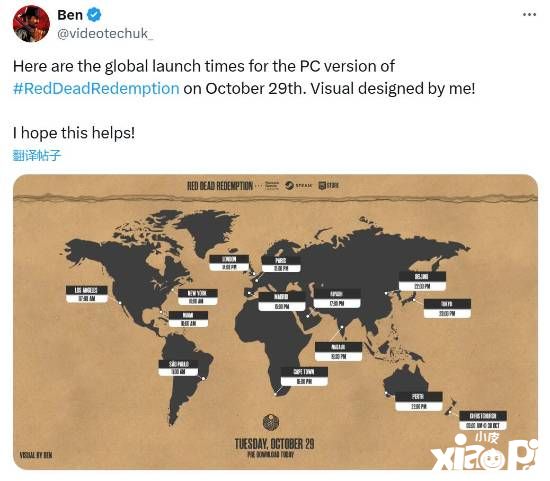Screen dimensions: 550x481
Task: Click the xiaopi watermark logo
Action: [x=484, y=453]
